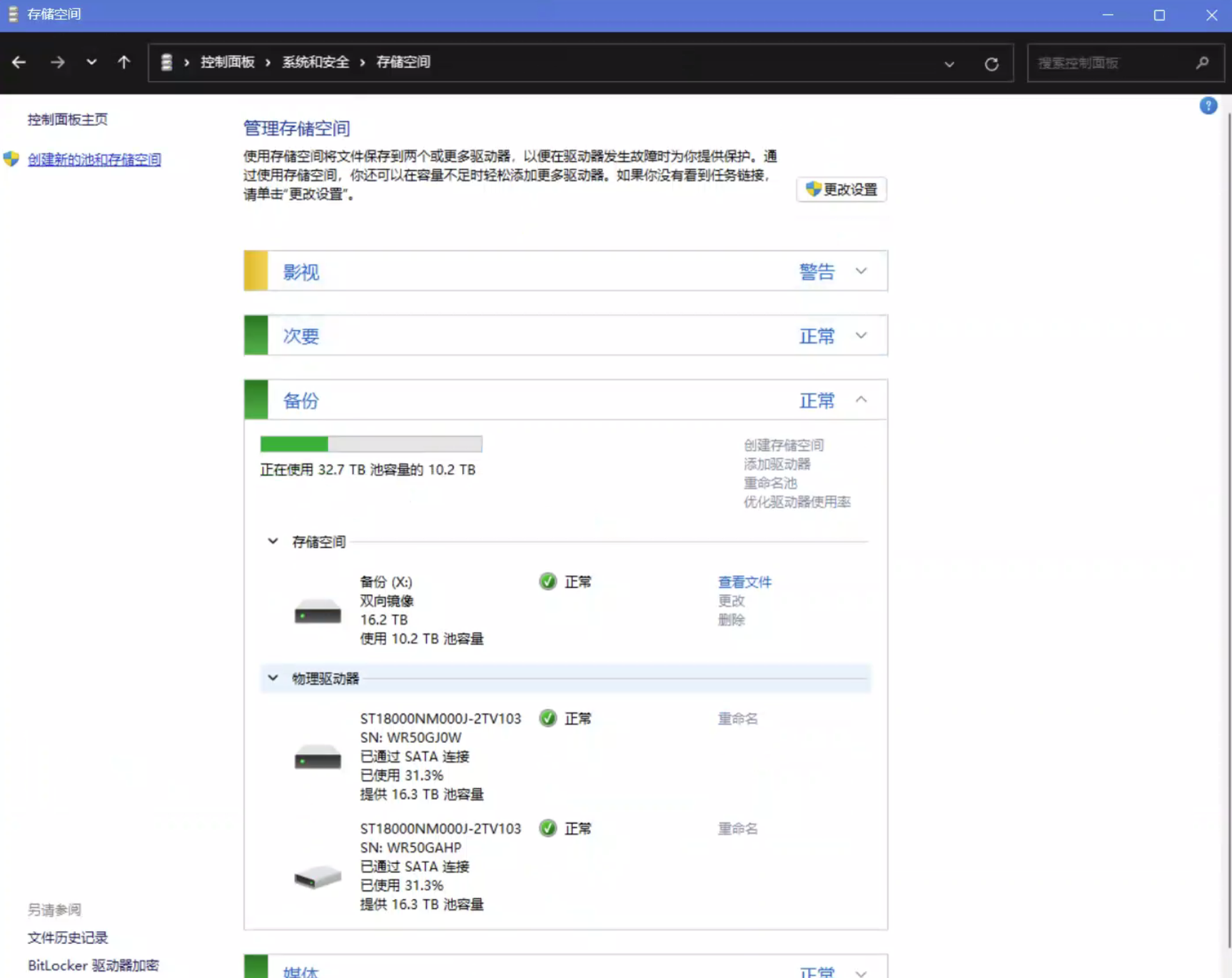The width and height of the screenshot is (1232, 978).
Task: Click 创建新的池和存储空间 link
Action: pos(94,159)
